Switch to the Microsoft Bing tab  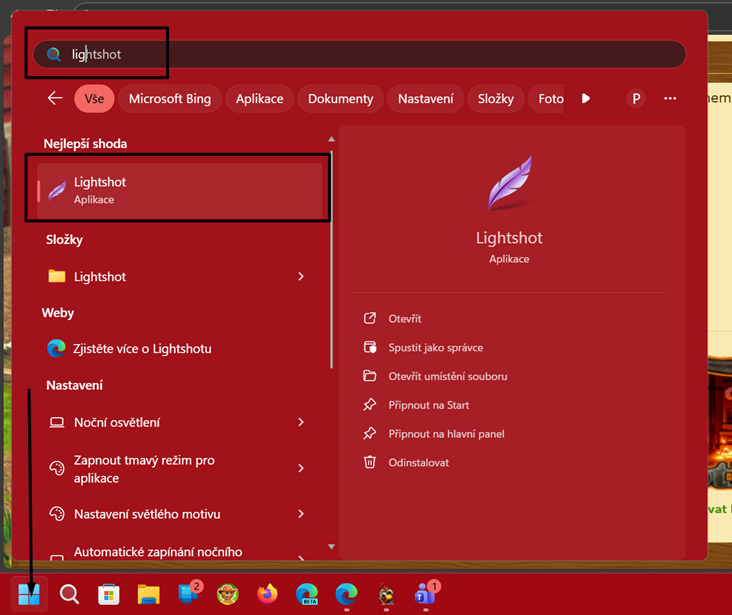coord(170,99)
